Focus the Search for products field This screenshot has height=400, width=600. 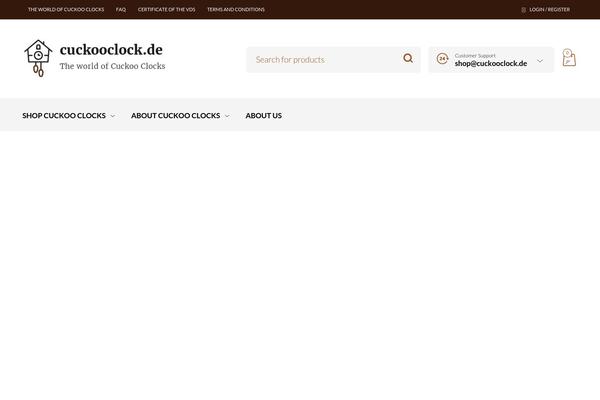(333, 60)
